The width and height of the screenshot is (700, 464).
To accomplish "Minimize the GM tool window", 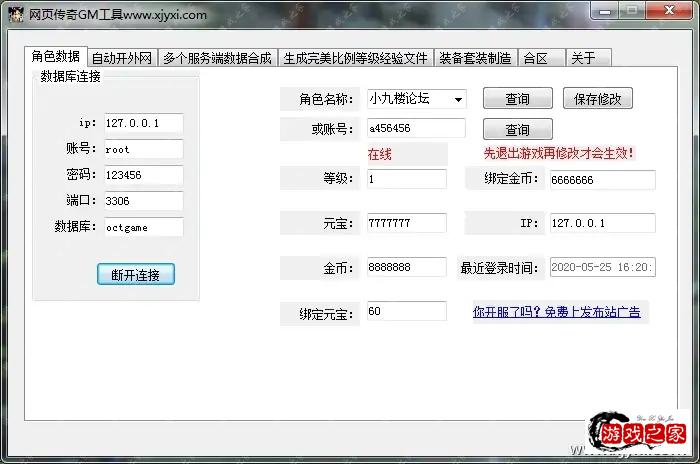I will [x=604, y=11].
